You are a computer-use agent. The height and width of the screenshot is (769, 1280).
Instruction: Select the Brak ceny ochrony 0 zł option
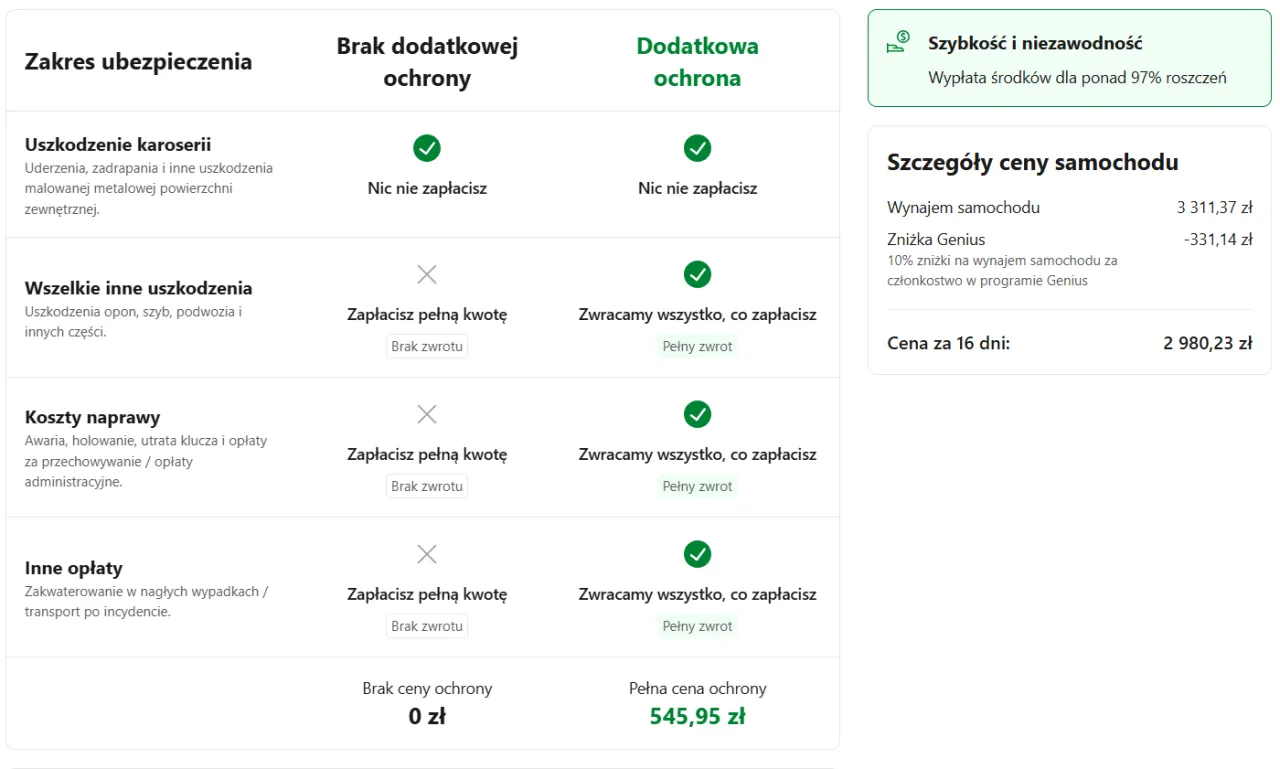coord(427,702)
